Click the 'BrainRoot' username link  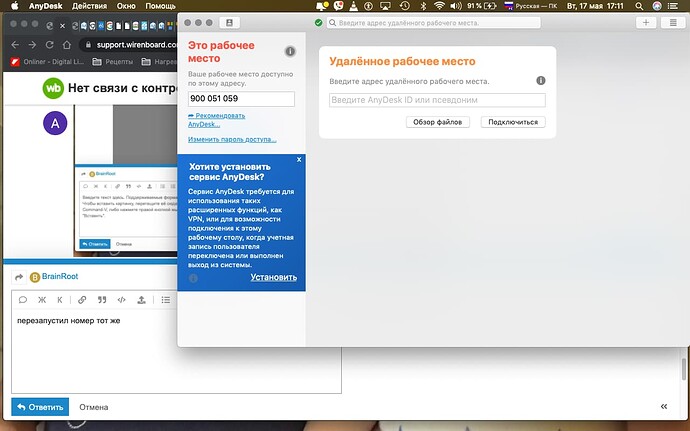[x=60, y=276]
